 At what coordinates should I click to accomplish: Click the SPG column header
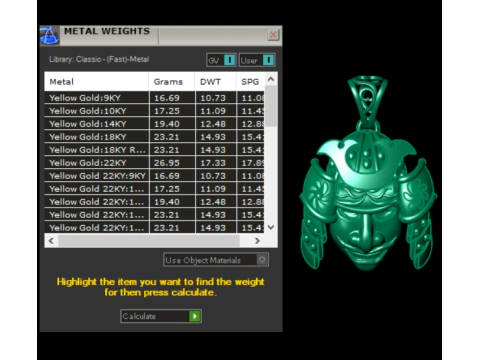[250, 82]
